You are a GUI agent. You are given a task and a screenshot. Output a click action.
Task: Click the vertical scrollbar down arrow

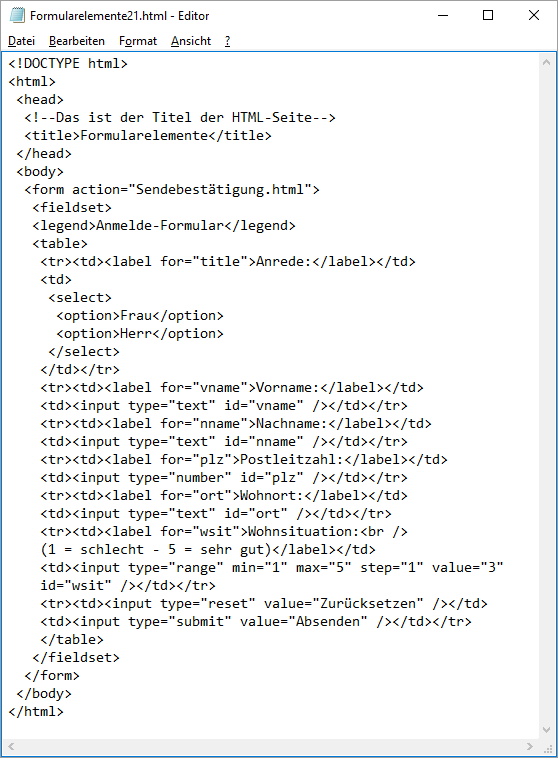pos(546,730)
